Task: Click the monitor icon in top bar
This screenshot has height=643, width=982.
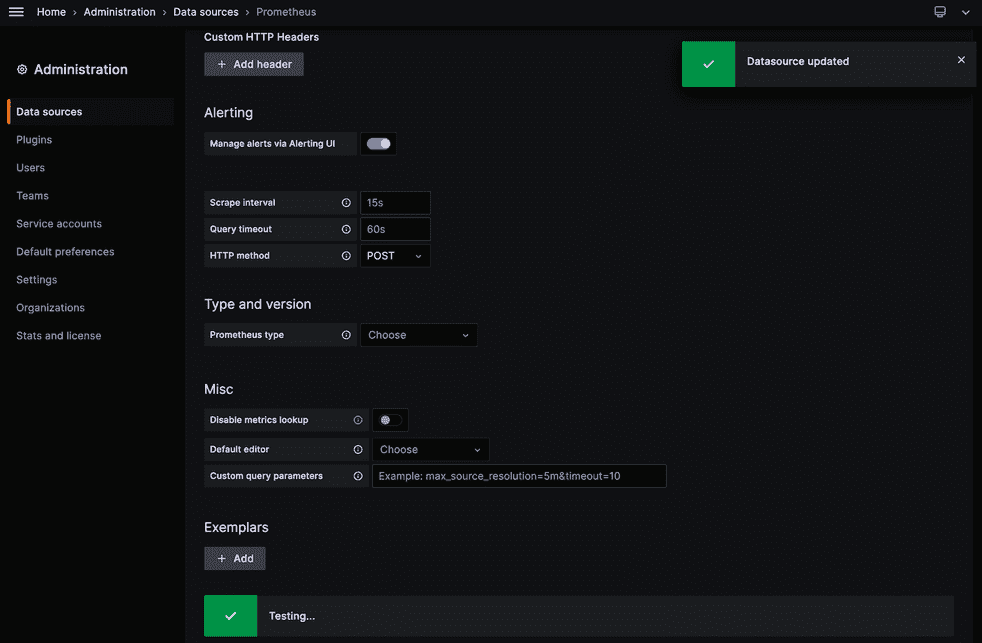Action: pos(940,12)
